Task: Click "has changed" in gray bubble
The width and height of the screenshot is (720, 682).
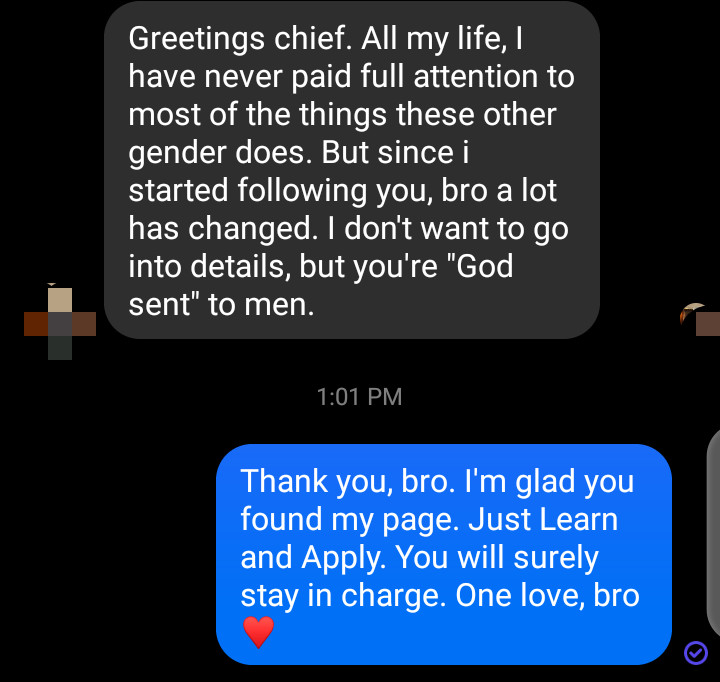Action: click(x=222, y=228)
